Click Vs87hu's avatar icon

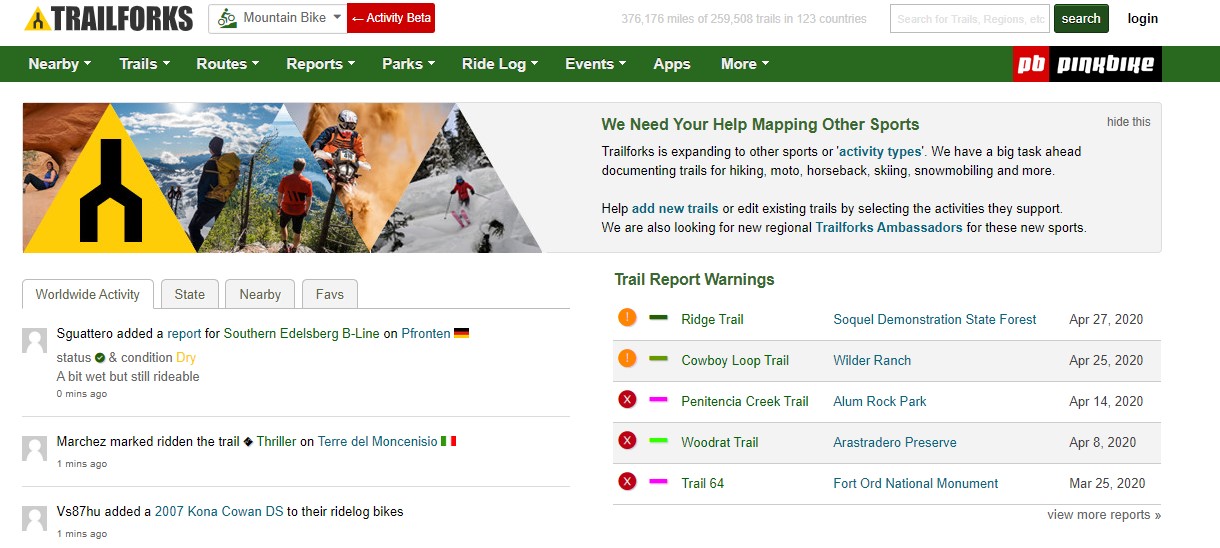[x=34, y=518]
